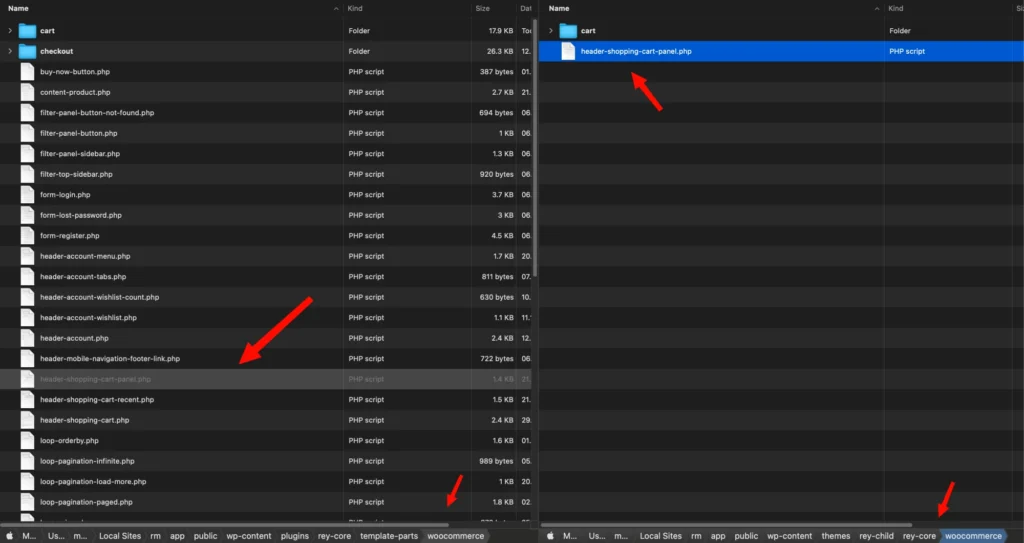
Task: Open rey-core in right path bar
Action: click(x=920, y=536)
